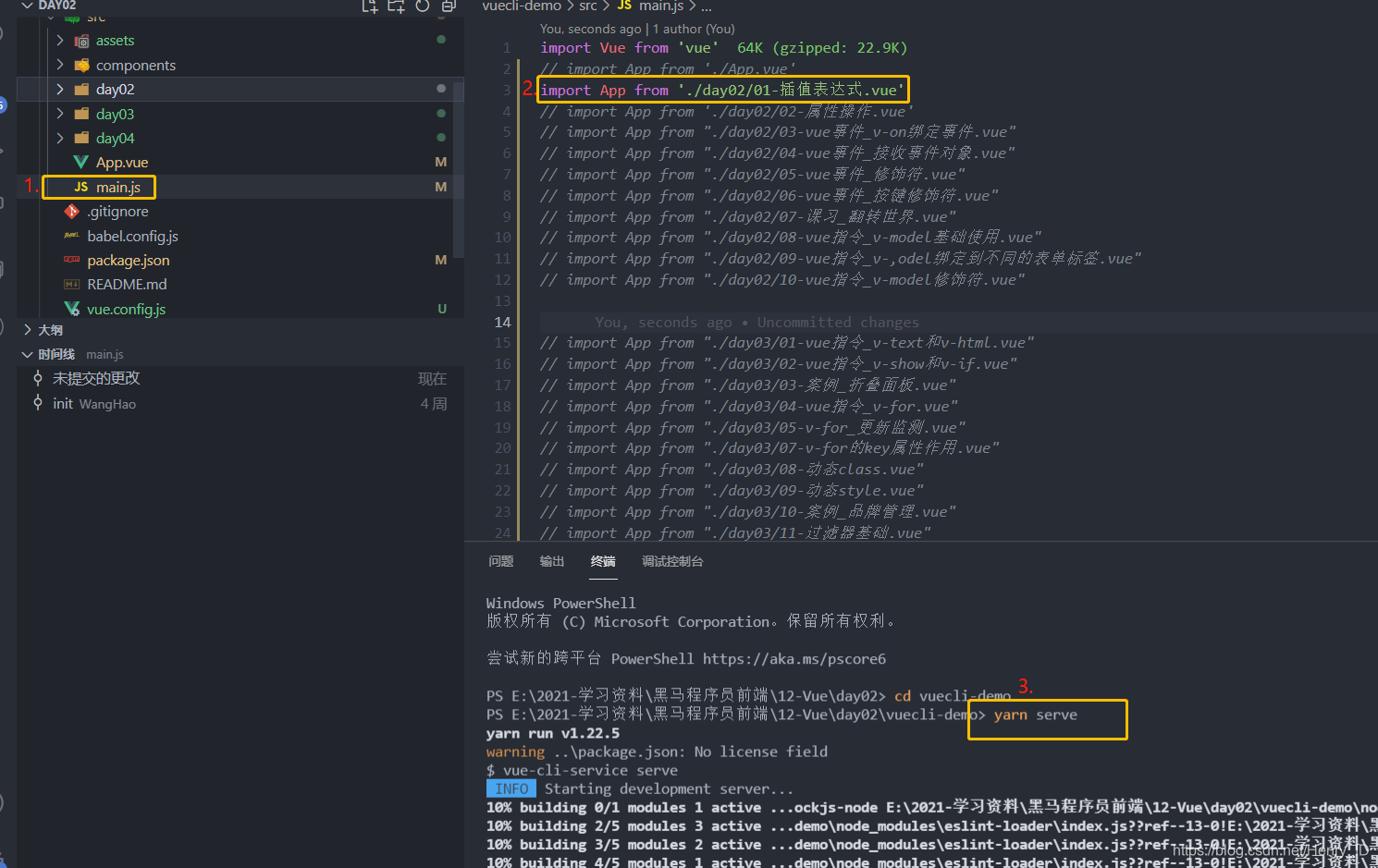Open .gitignore from the file tree
The width and height of the screenshot is (1378, 868).
pyautogui.click(x=117, y=212)
